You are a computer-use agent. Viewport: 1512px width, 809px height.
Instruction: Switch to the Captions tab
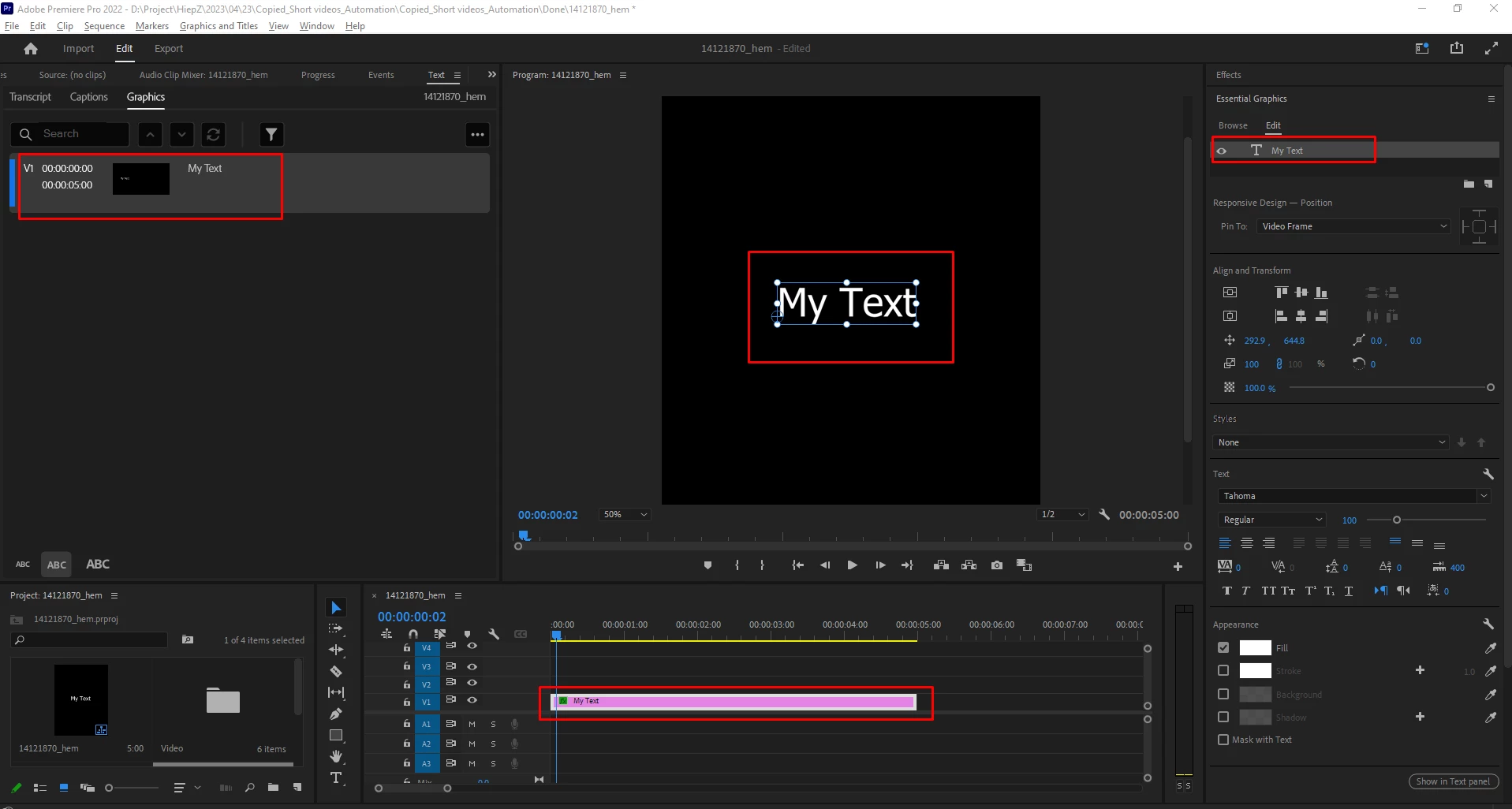tap(89, 97)
